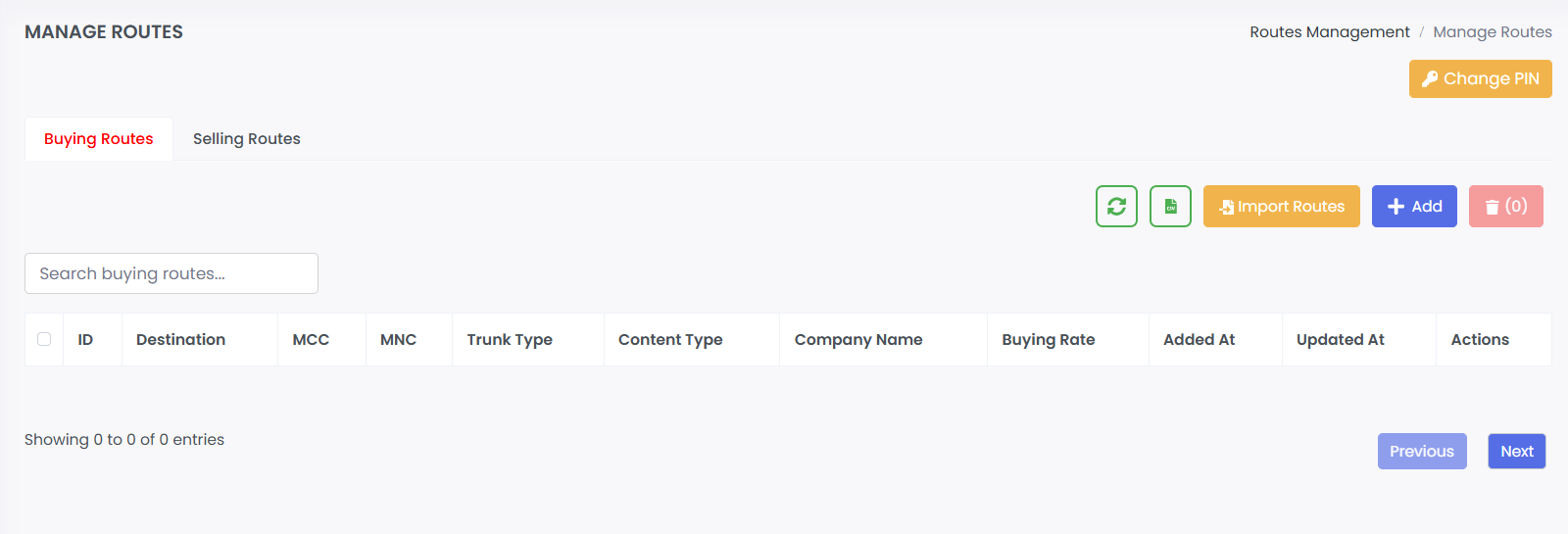This screenshot has height=534, width=1568.
Task: Click the Import Routes button
Action: 1281,207
